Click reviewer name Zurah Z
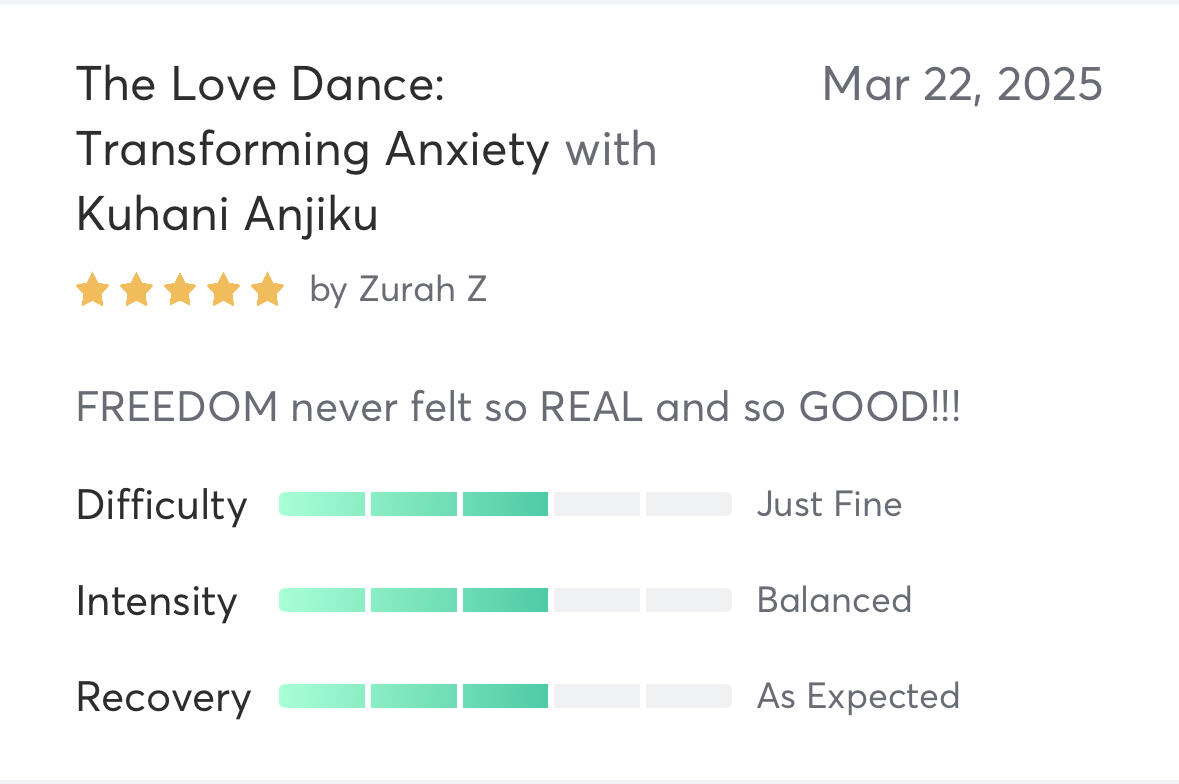1179x784 pixels. [x=423, y=291]
